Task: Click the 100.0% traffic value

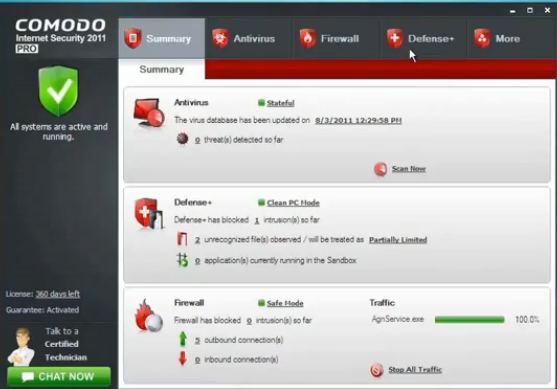Action: 527,320
